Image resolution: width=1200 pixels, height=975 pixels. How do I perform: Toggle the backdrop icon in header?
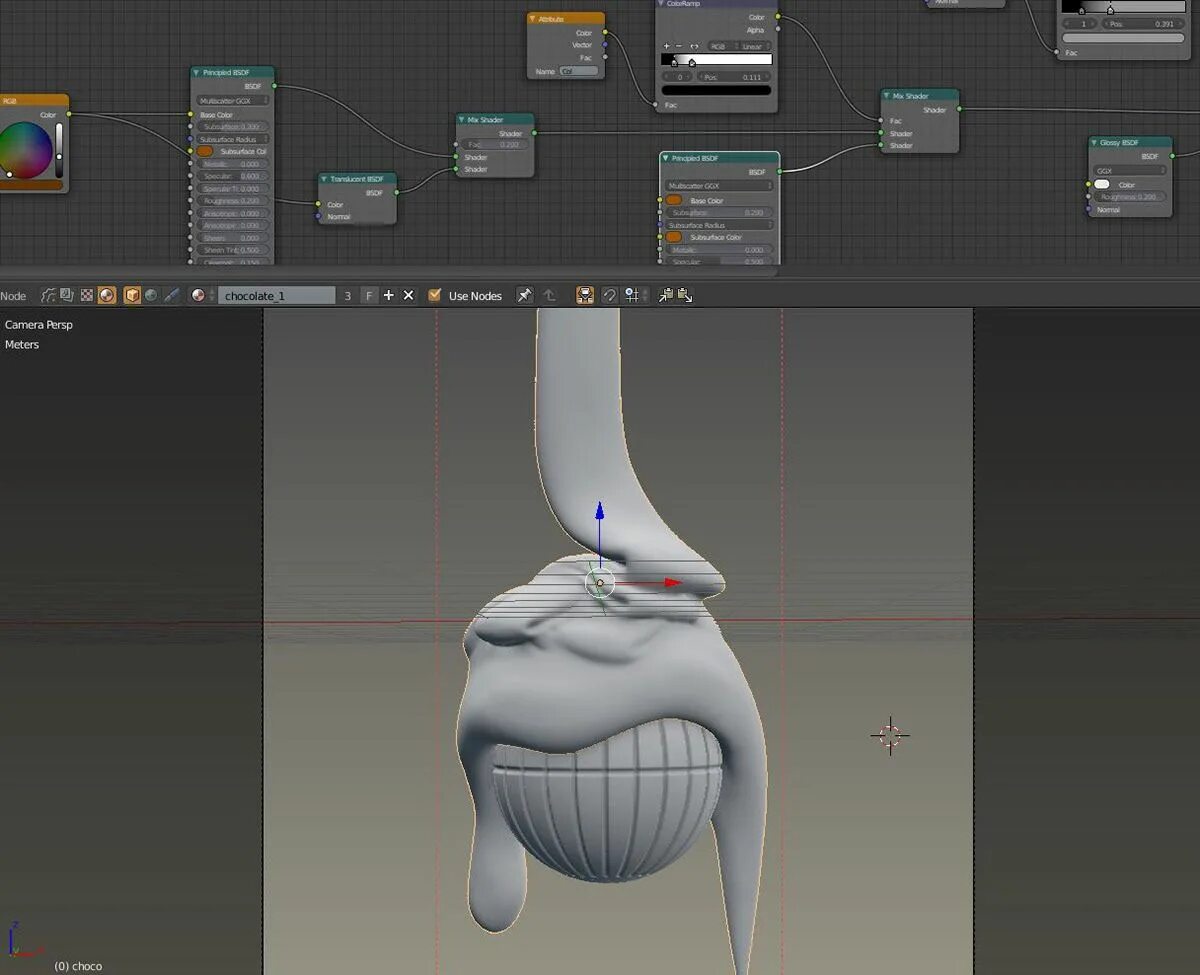coord(585,295)
